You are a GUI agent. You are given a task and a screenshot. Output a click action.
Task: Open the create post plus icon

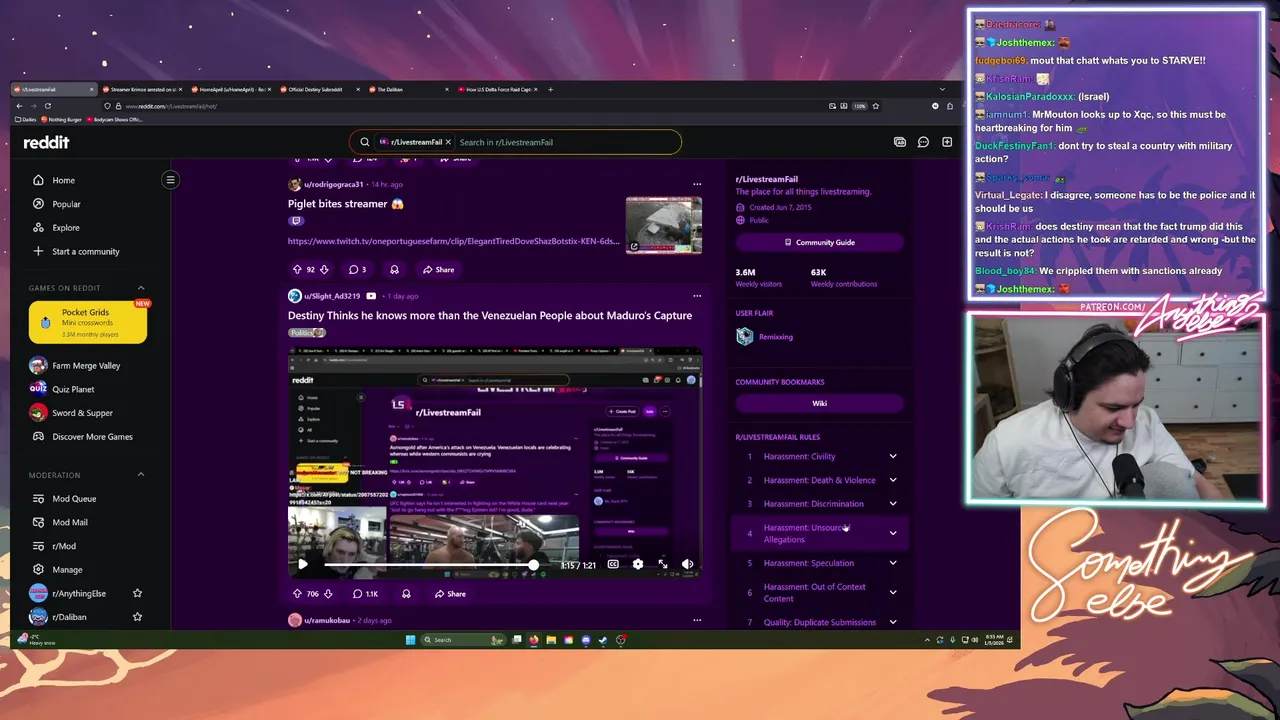pyautogui.click(x=946, y=142)
